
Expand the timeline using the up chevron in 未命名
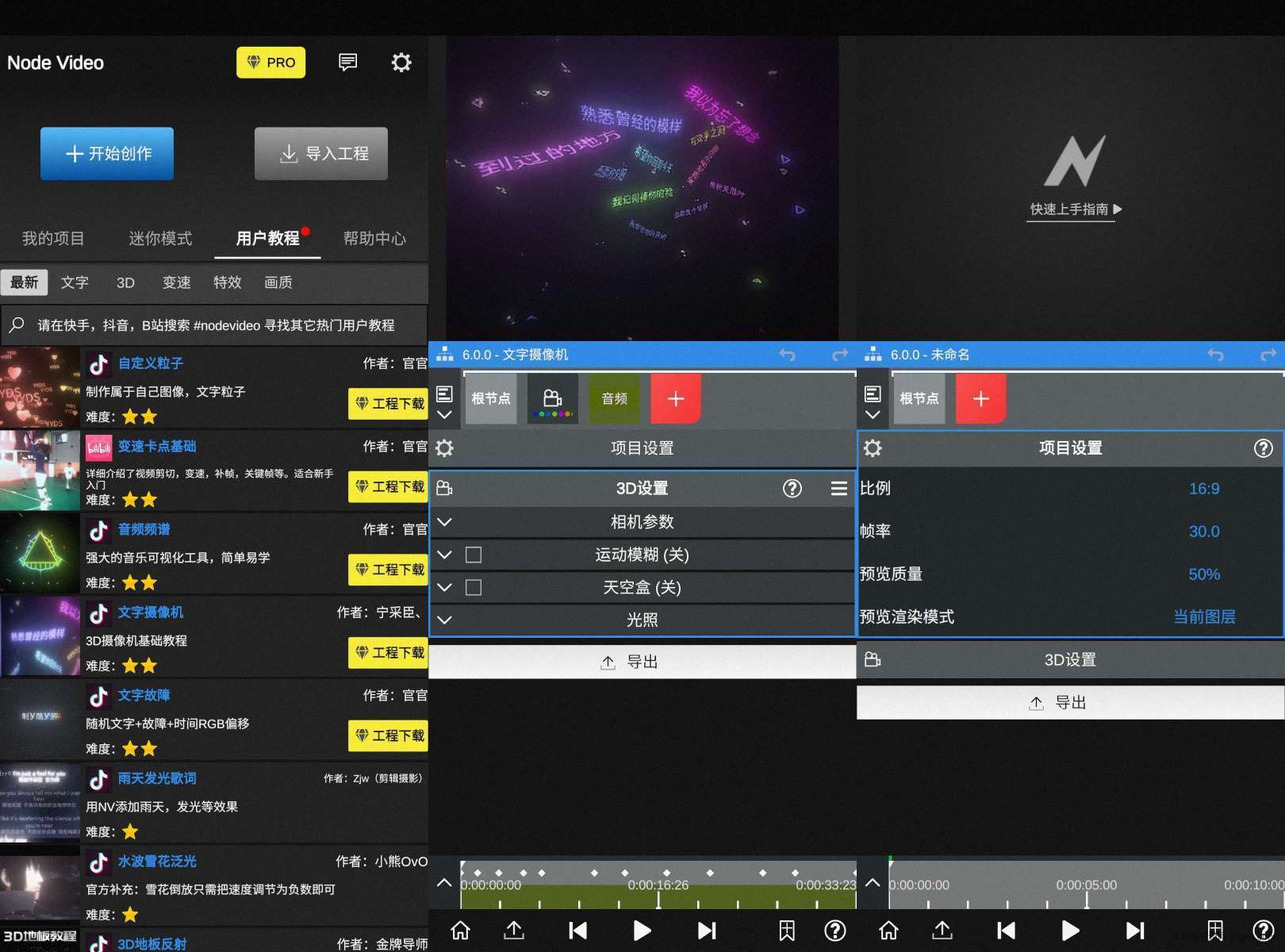click(873, 882)
